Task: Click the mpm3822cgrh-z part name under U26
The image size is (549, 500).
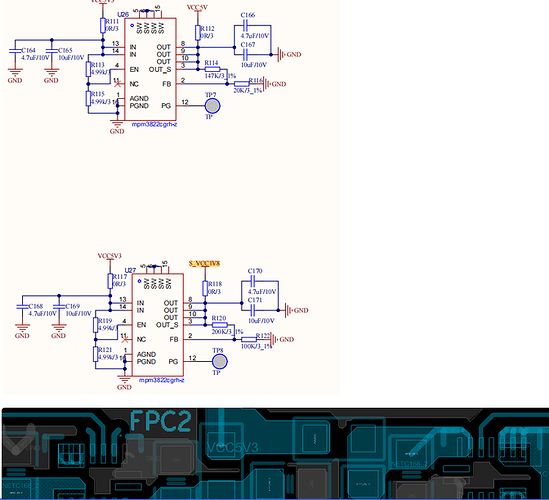Action: click(x=154, y=124)
